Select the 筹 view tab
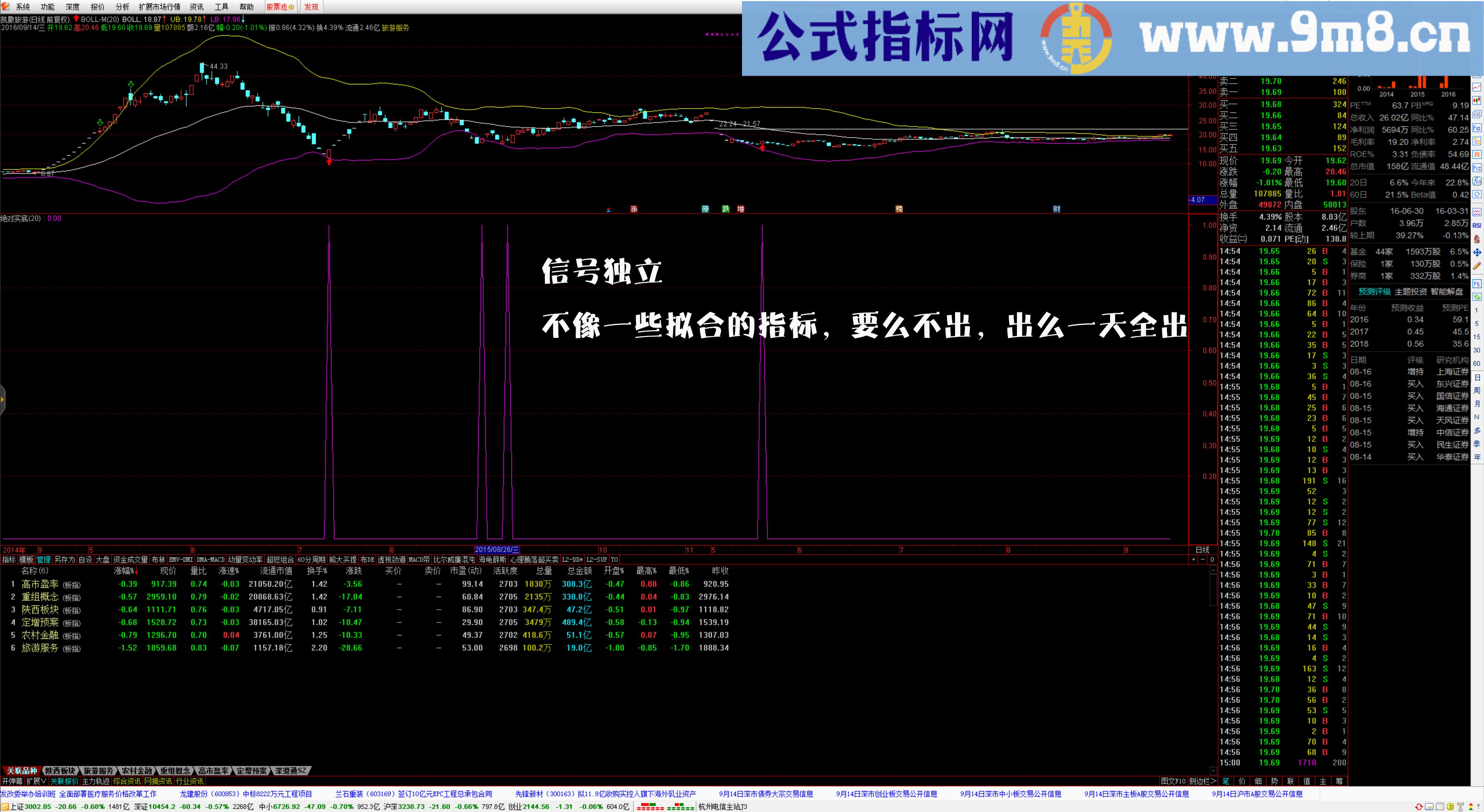The height and width of the screenshot is (812, 1484). (1339, 781)
